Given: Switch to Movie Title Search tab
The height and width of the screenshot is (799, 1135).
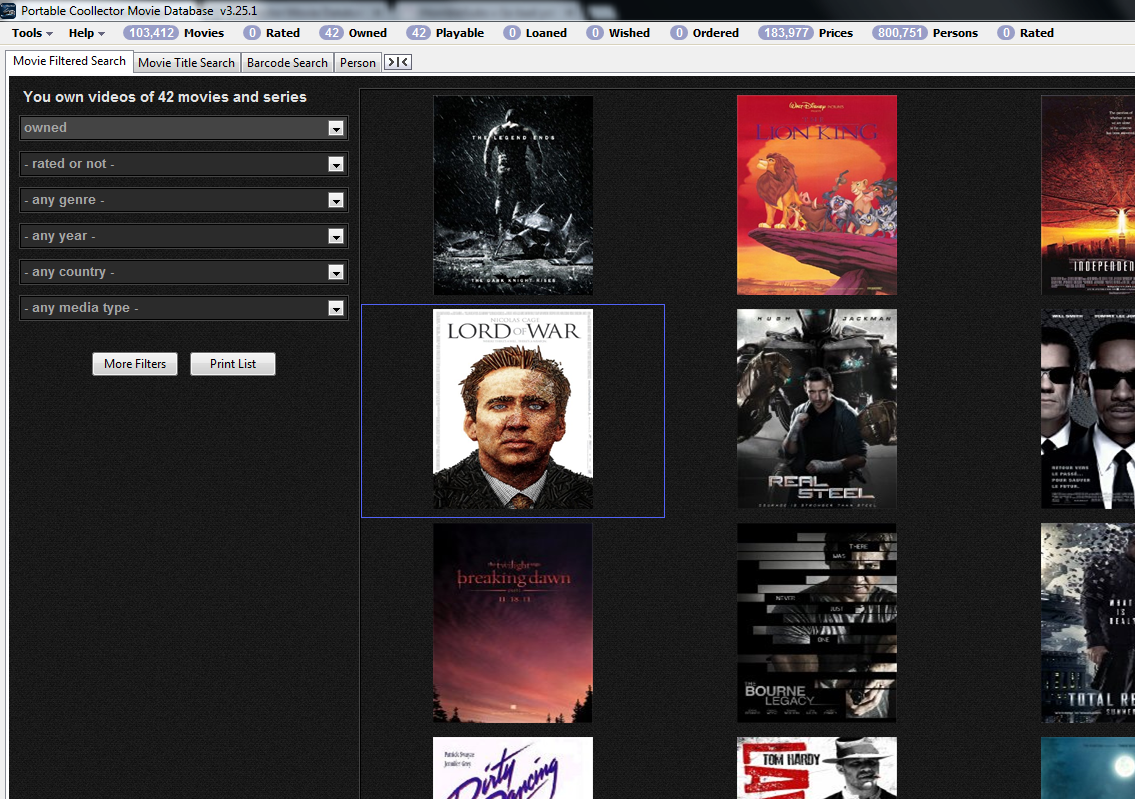Looking at the screenshot, I should 187,63.
